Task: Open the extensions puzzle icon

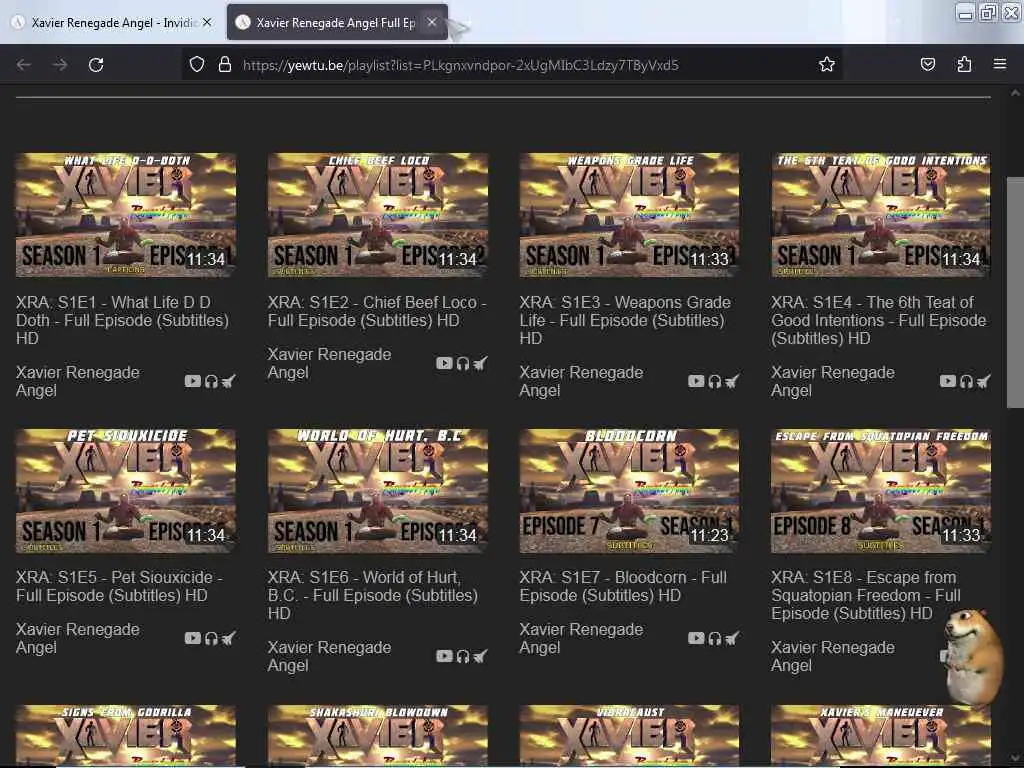Action: coord(964,64)
